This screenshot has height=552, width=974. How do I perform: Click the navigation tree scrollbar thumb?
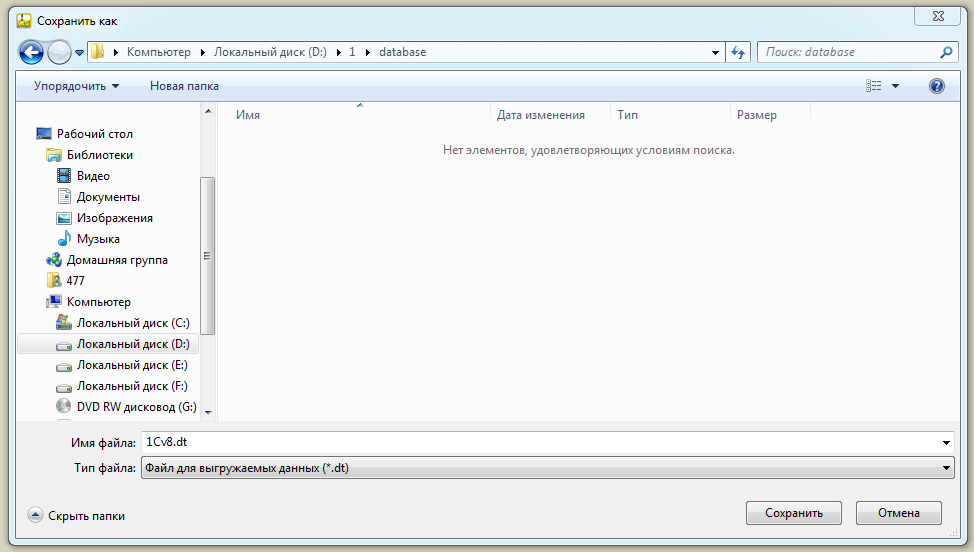click(x=208, y=256)
